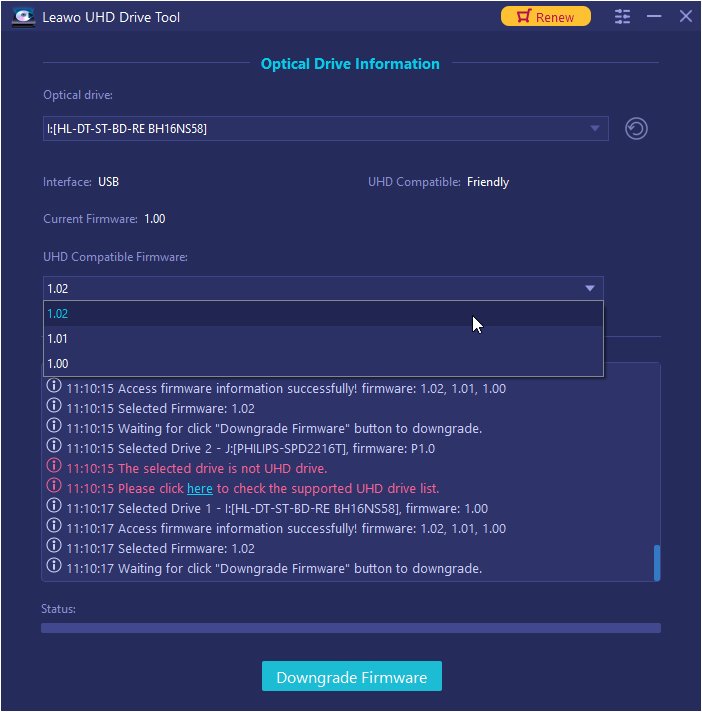Click info icon on 'Selected Drive 1' log line
Image resolution: width=702 pixels, height=712 pixels.
click(x=55, y=508)
